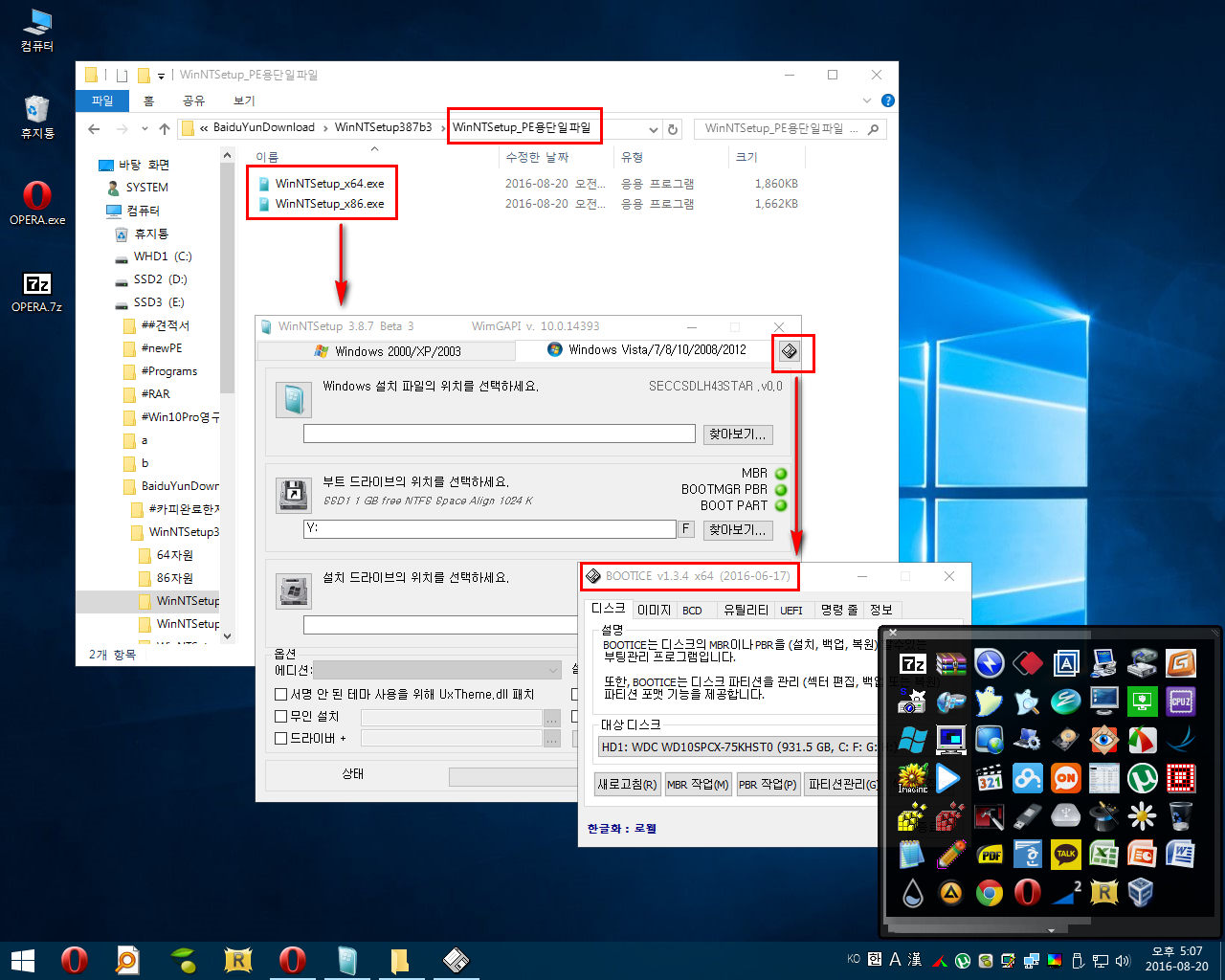Enable UxTheme.dll patch checkbox

[x=281, y=694]
